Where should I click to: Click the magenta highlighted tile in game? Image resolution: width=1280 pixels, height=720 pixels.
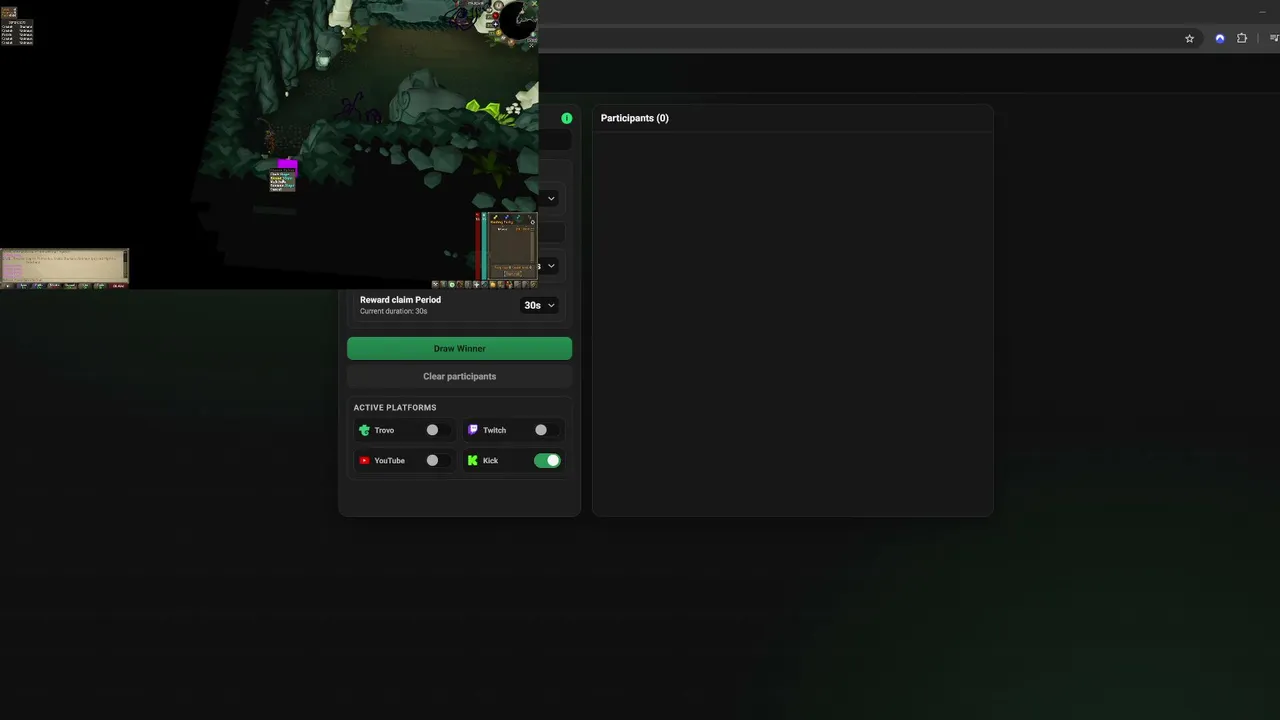(287, 165)
